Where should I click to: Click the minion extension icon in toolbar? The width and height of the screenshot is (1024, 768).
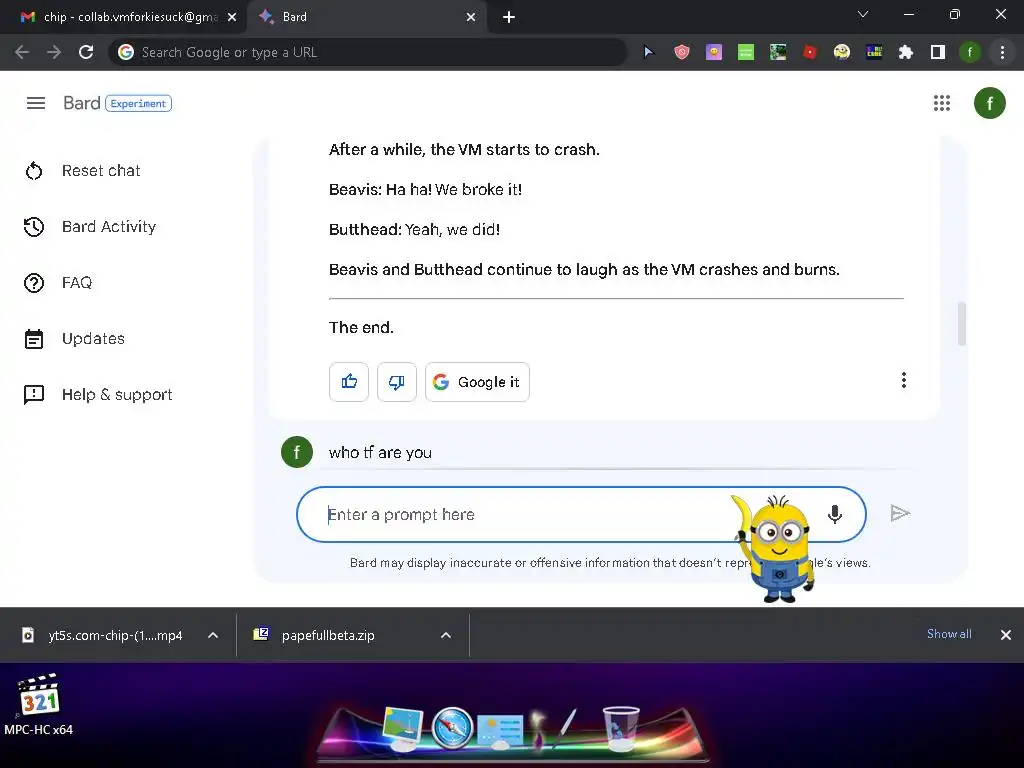click(842, 52)
